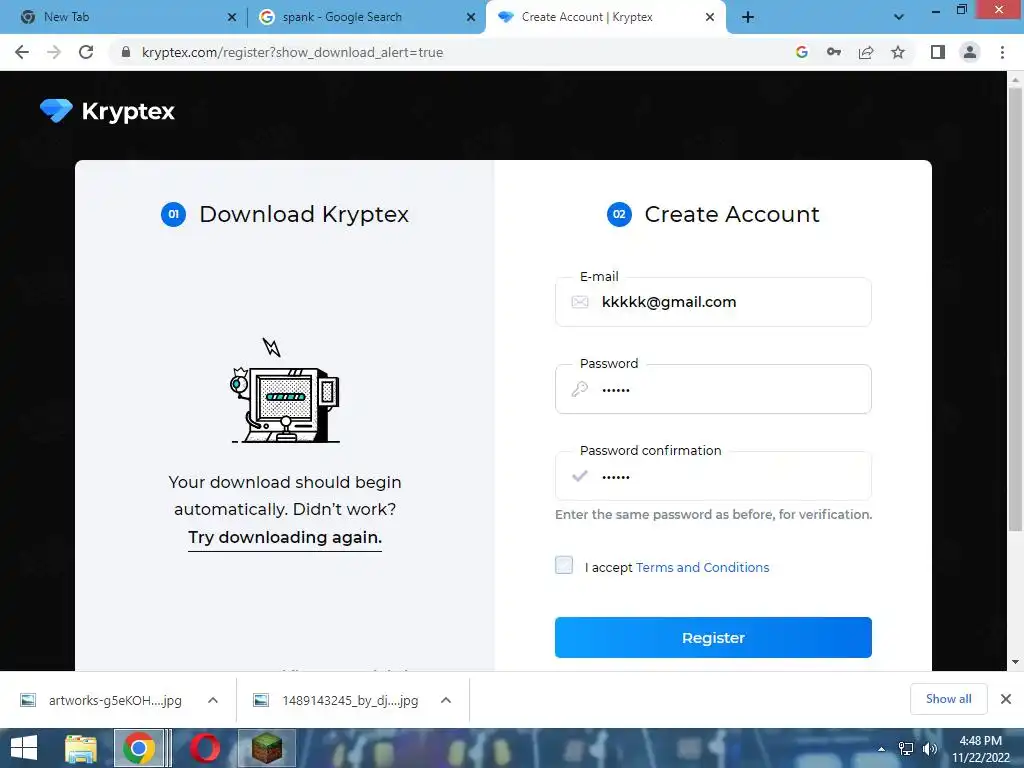Open artworks-g5eKOH jpg download item

(115, 700)
